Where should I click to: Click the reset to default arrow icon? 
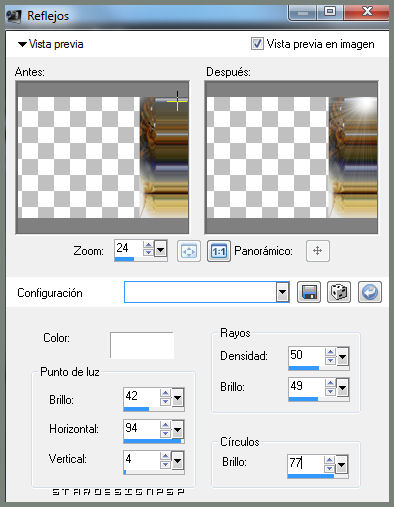(x=370, y=292)
